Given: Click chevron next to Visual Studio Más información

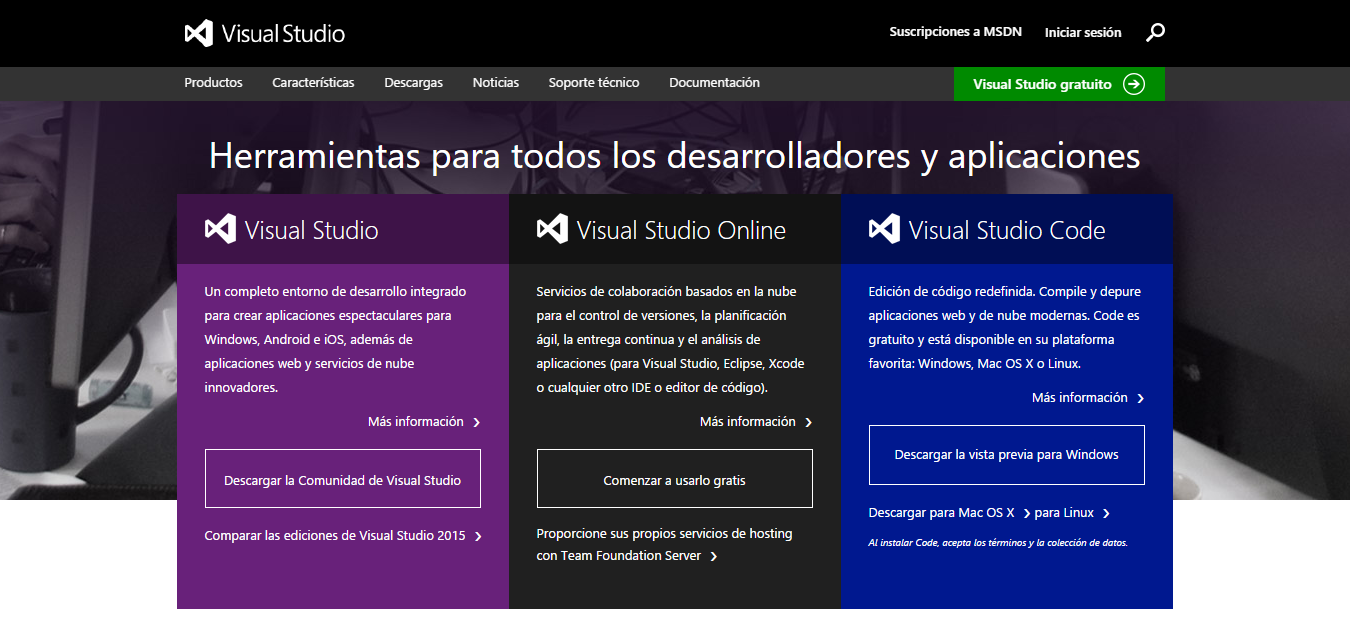Looking at the screenshot, I should point(477,423).
